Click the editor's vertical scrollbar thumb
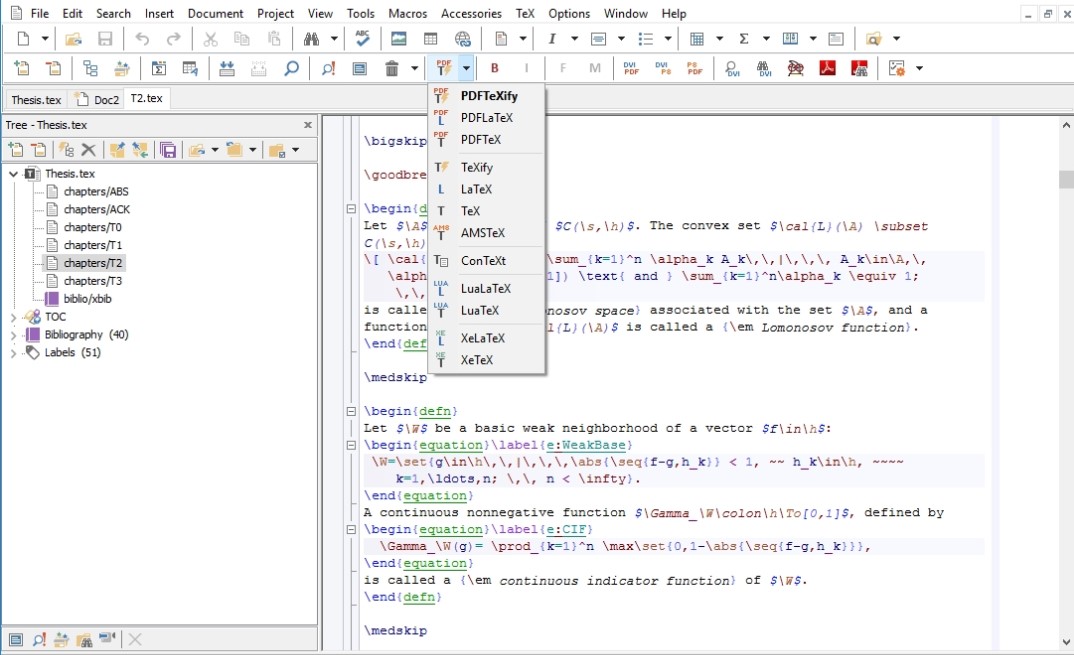The image size is (1074, 655). [x=1066, y=179]
